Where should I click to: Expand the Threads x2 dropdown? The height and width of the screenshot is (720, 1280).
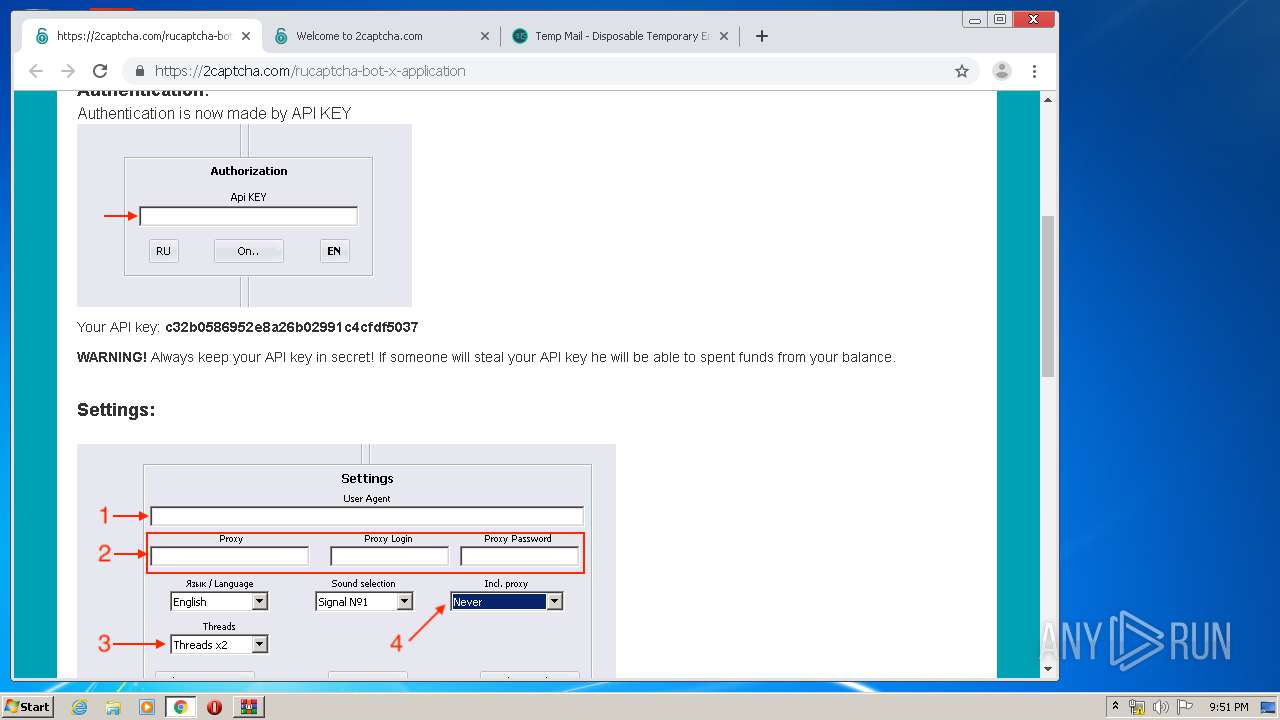[259, 645]
